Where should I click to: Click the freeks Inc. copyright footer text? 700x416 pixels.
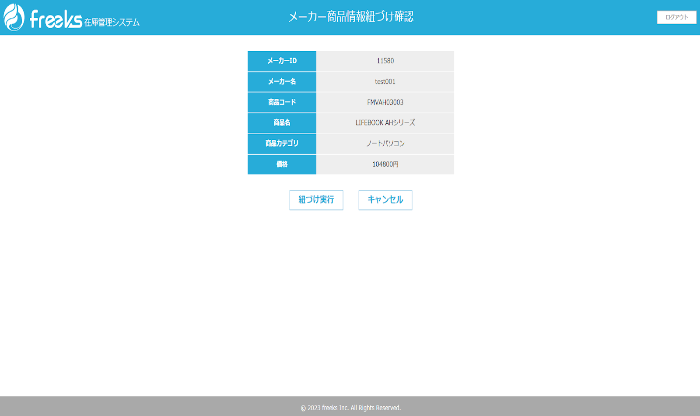350,408
